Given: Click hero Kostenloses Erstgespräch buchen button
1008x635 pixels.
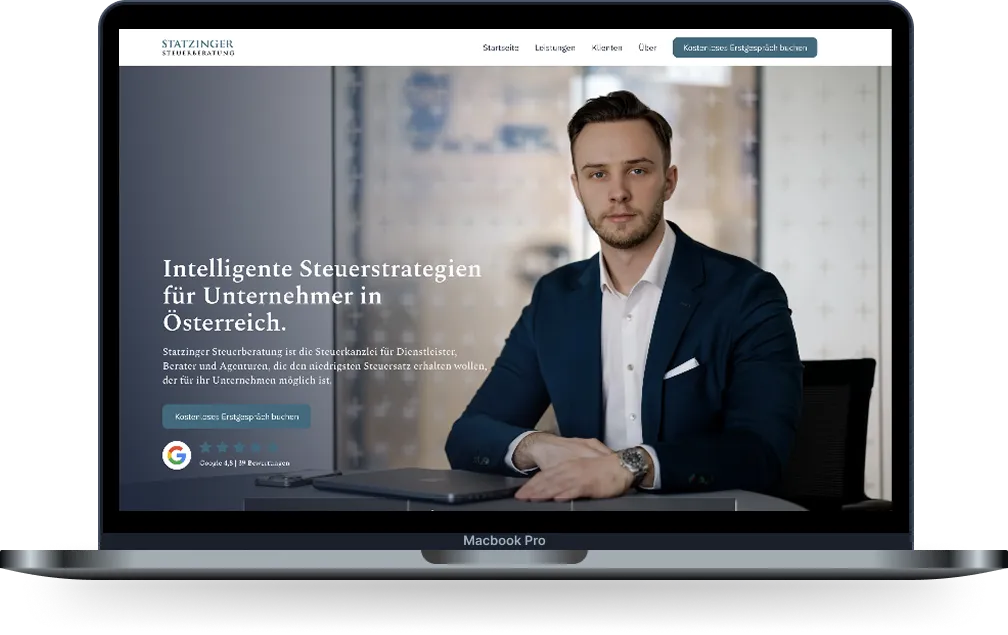Looking at the screenshot, I should 237,416.
